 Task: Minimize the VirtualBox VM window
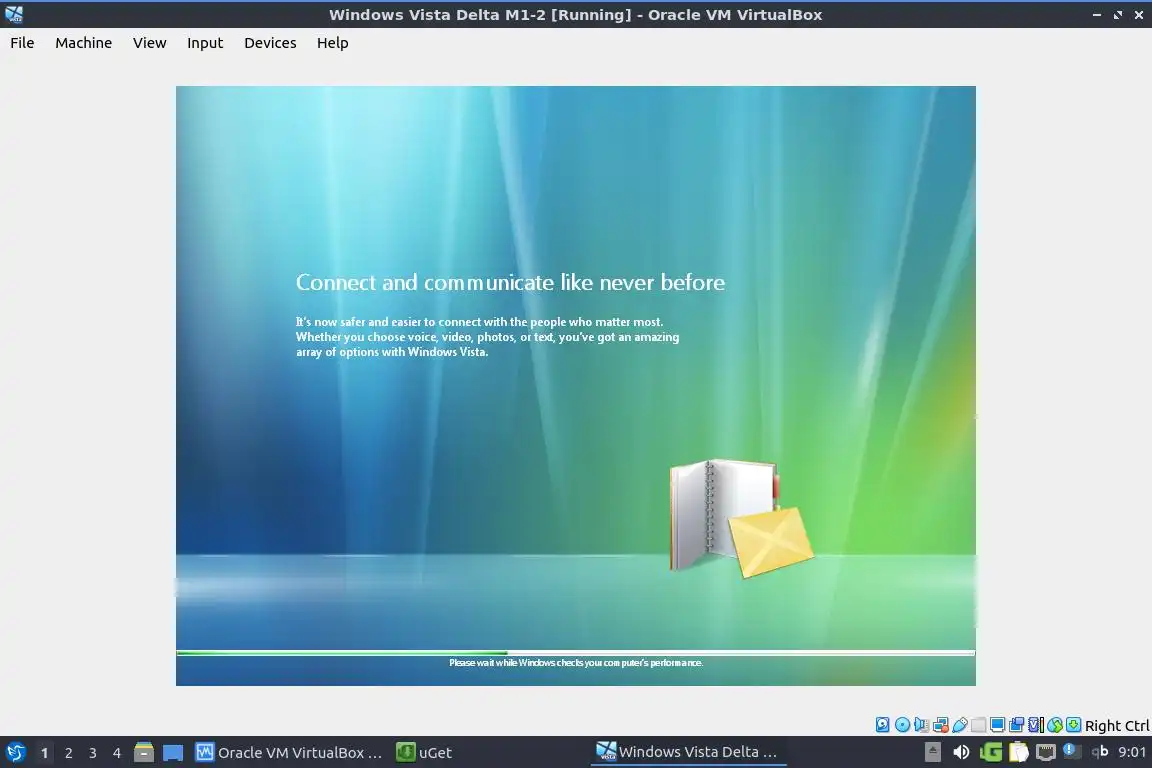pyautogui.click(x=1097, y=15)
